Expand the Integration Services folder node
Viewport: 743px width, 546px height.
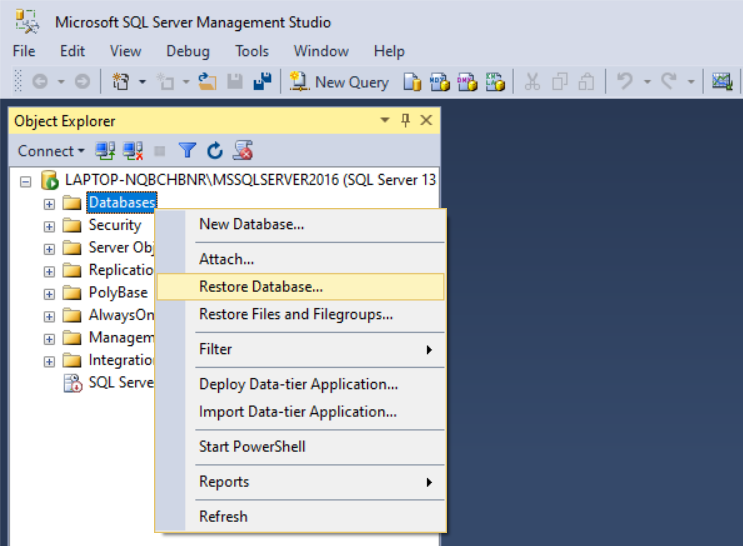click(49, 362)
